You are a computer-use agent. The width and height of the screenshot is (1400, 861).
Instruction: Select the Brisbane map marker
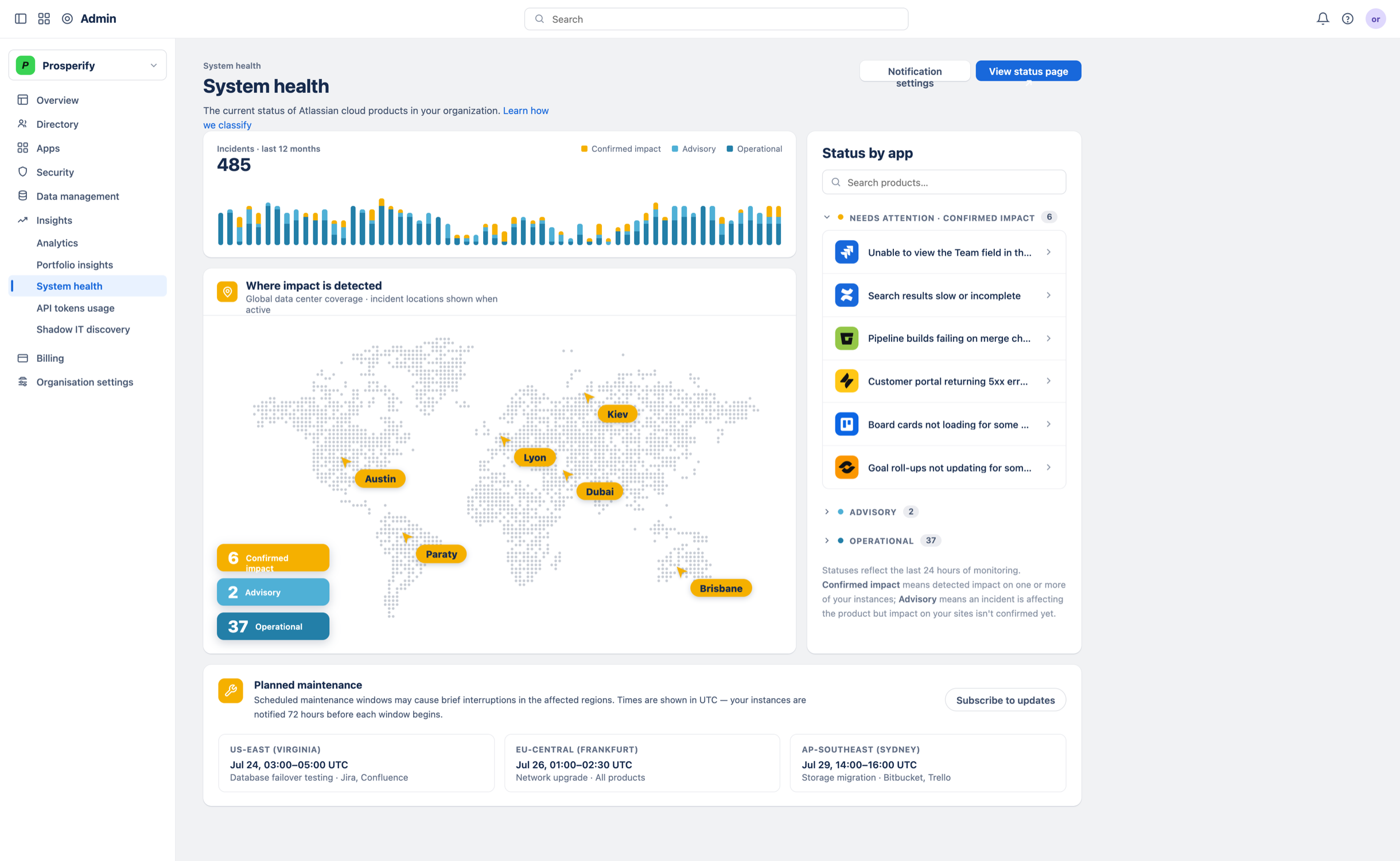pyautogui.click(x=721, y=589)
